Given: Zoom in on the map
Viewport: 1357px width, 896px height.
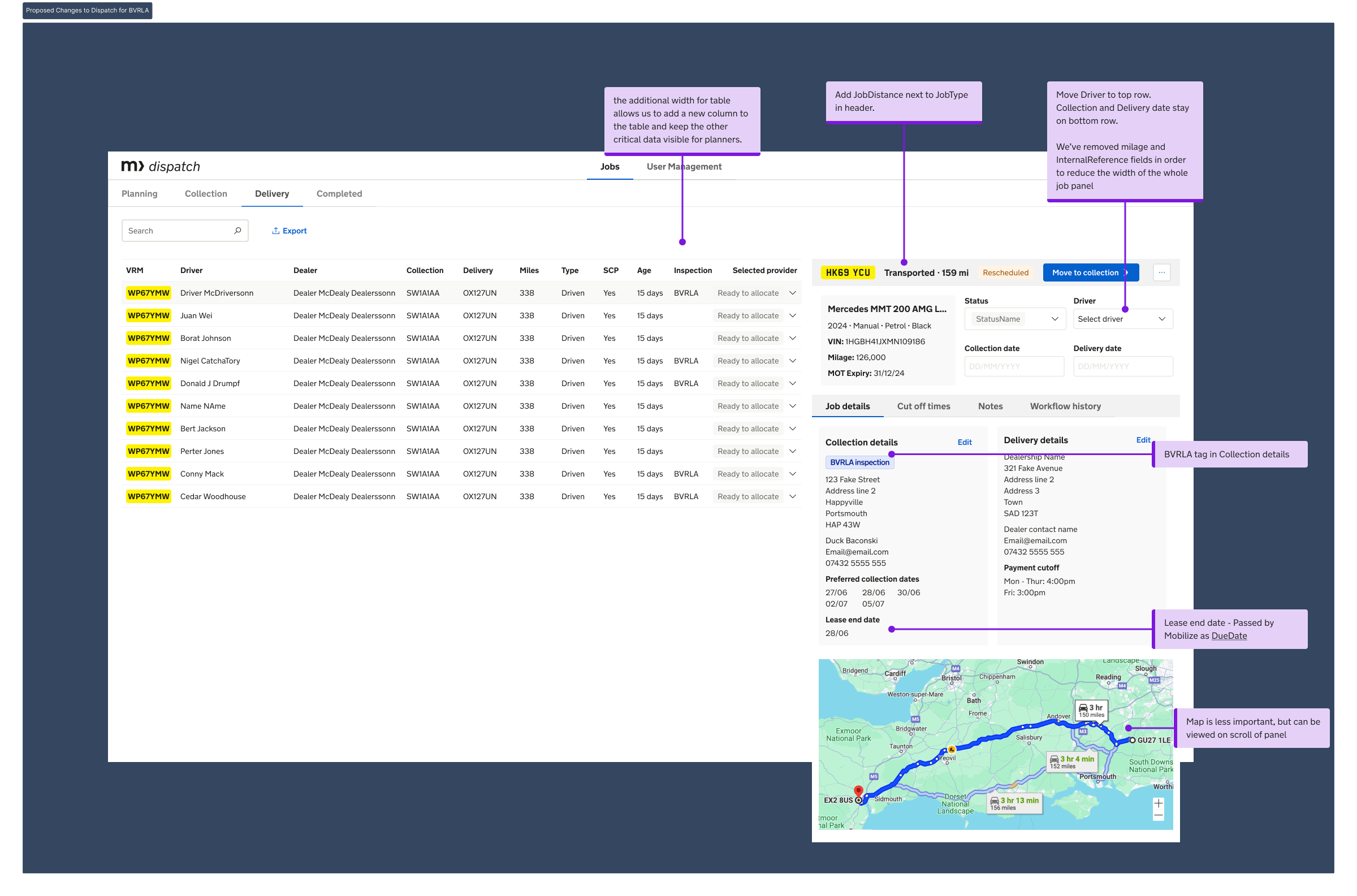Looking at the screenshot, I should point(1158,803).
